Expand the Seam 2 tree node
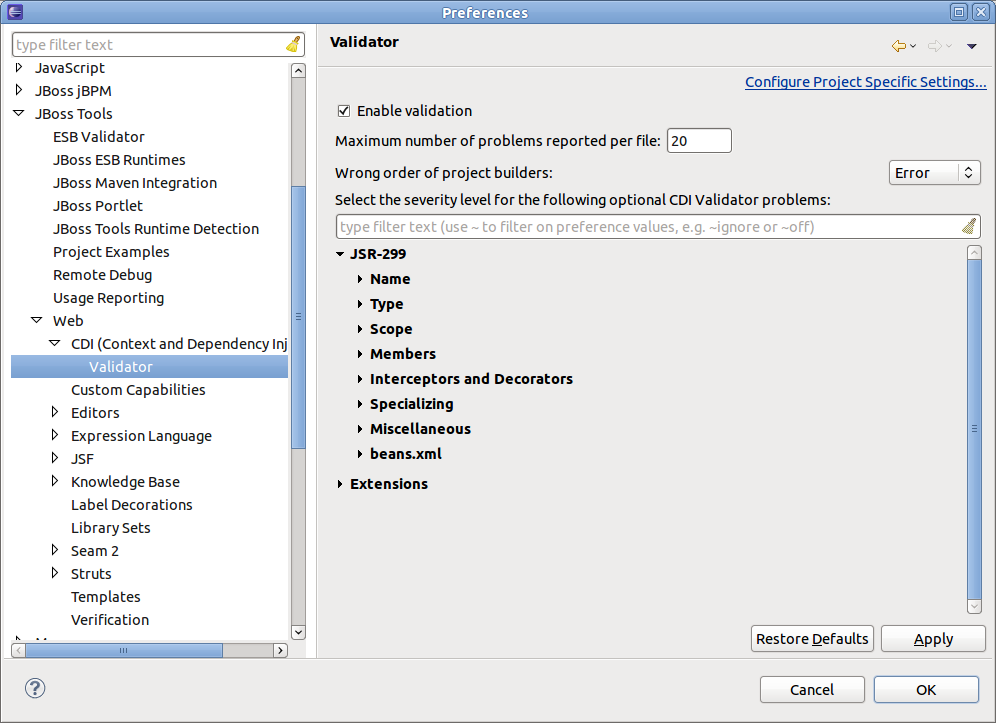 point(55,550)
